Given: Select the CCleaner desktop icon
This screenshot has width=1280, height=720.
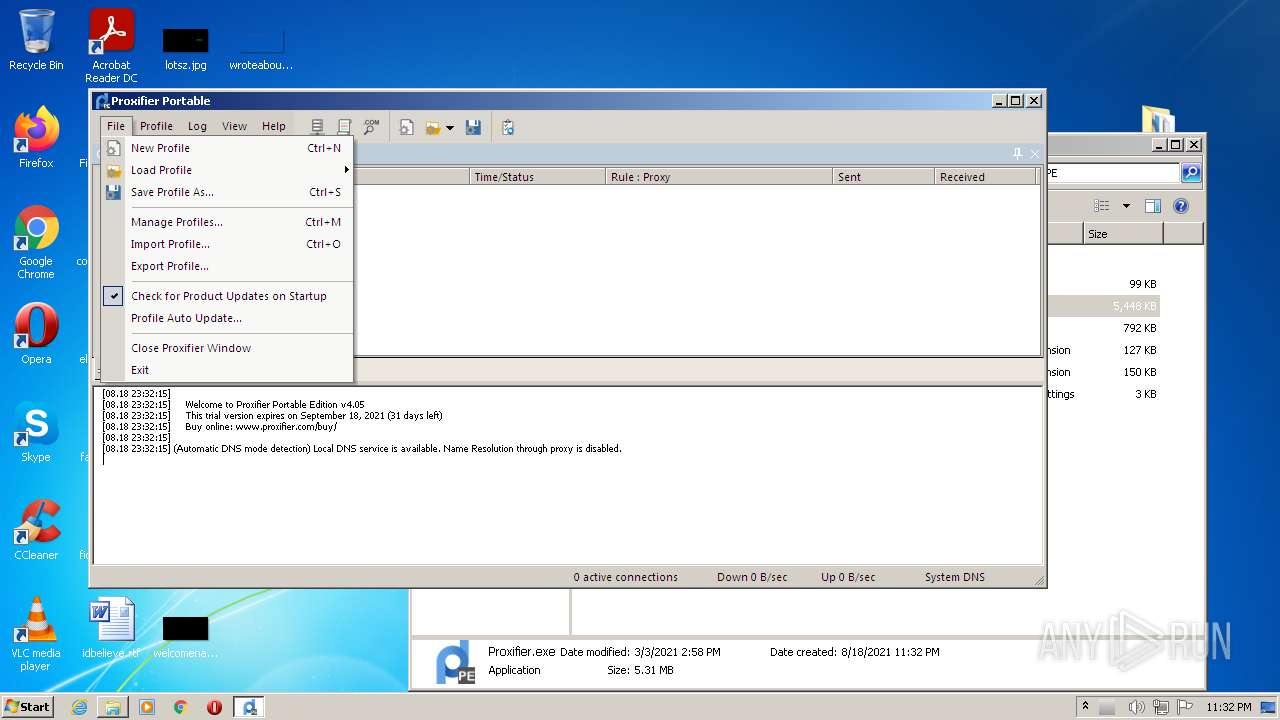Looking at the screenshot, I should click(x=36, y=530).
